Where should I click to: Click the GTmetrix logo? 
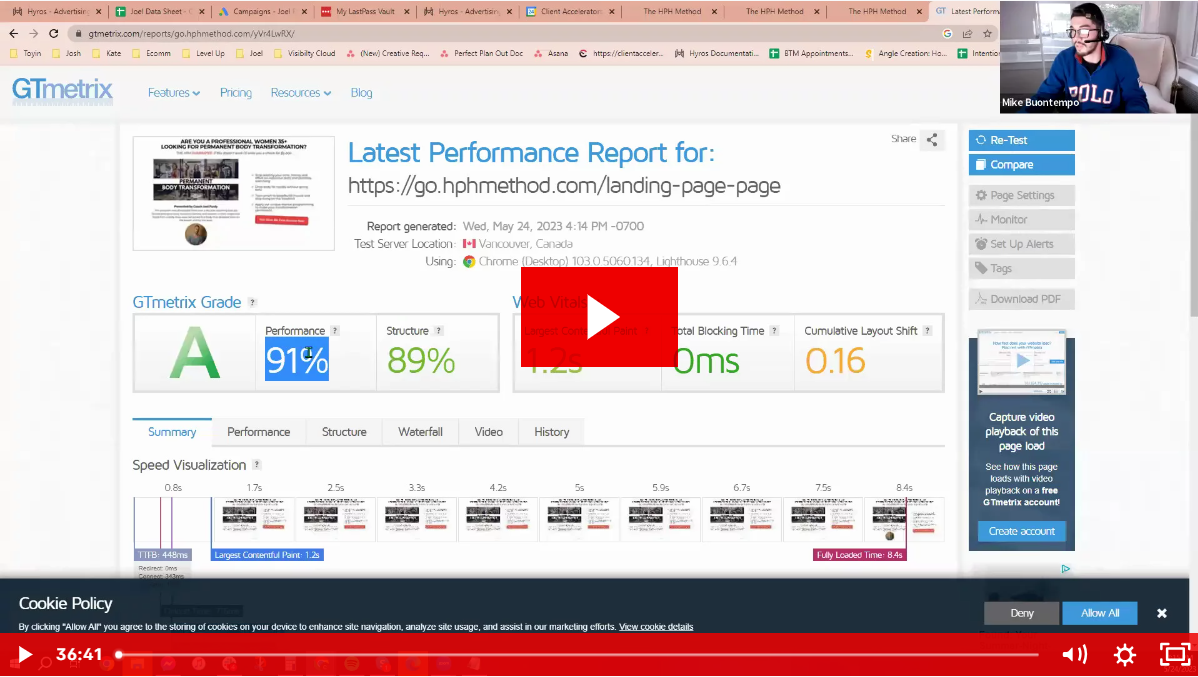(62, 91)
